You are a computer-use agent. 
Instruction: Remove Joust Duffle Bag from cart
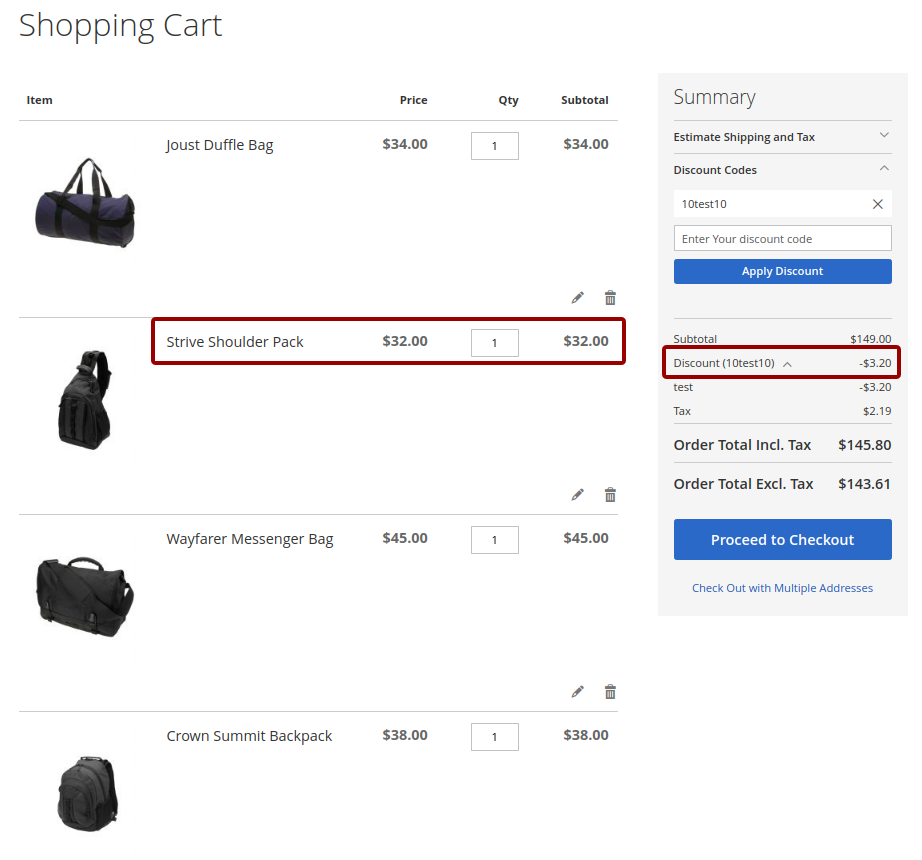(x=610, y=298)
